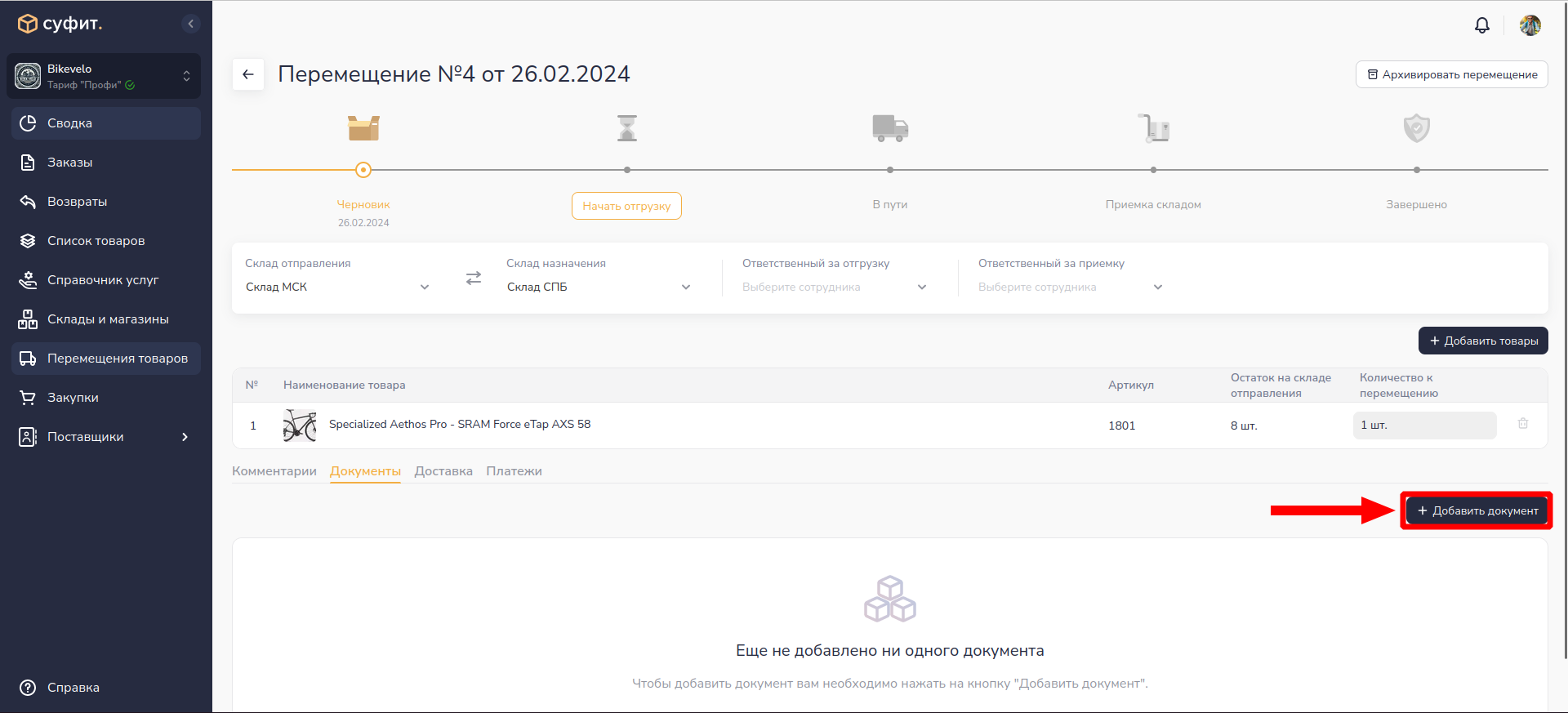1568x713 pixels.
Task: Switch to the Платежи tab
Action: click(x=514, y=471)
